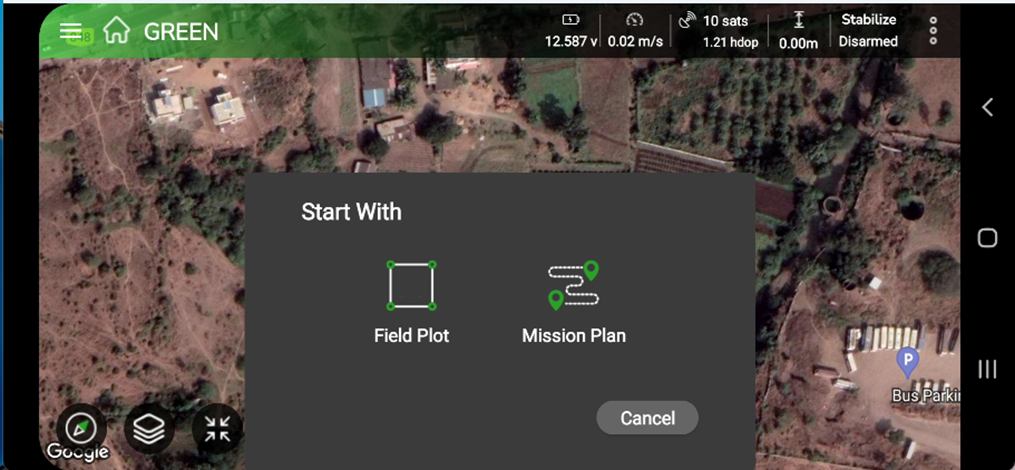Tap the speedometer 0.02 m/s indicator
This screenshot has width=1015, height=470.
[635, 31]
